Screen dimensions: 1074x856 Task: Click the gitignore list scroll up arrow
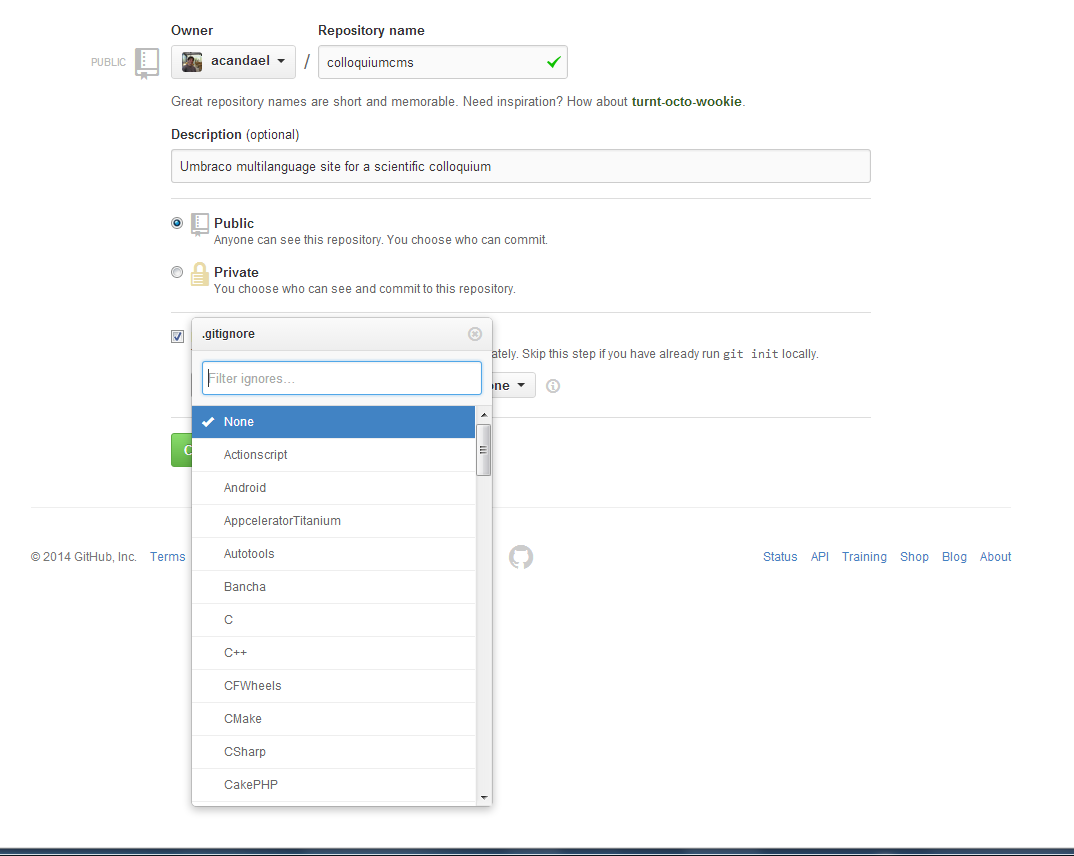coord(484,415)
